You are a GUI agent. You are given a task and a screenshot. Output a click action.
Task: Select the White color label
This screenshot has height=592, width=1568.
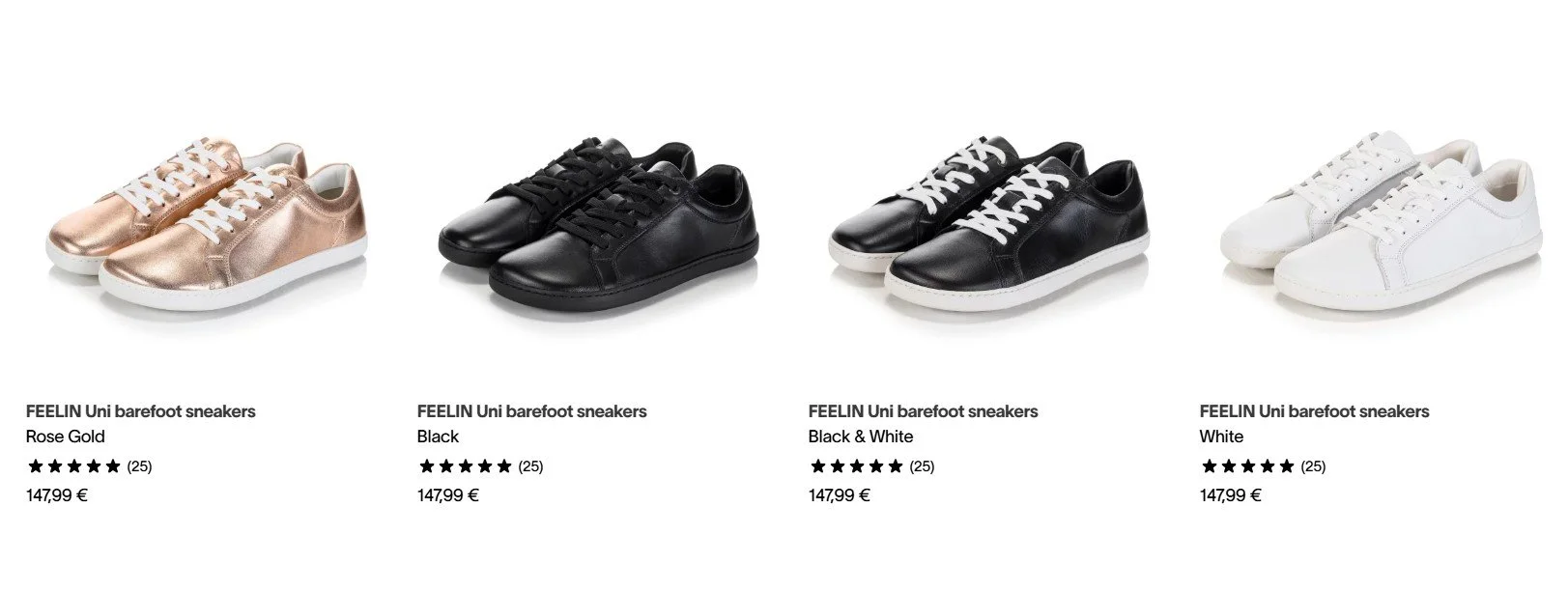pyautogui.click(x=1221, y=437)
